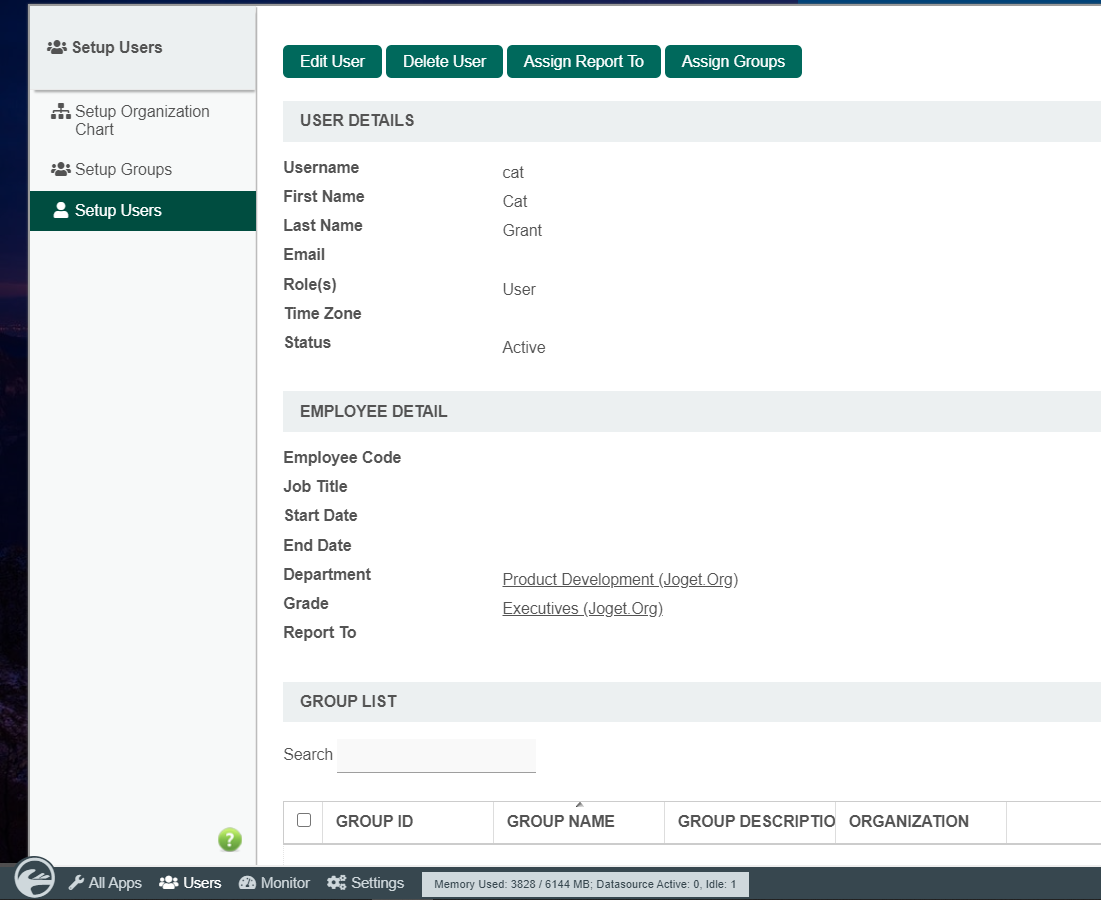Sort by the Group ID column header
1101x900 pixels.
pyautogui.click(x=374, y=822)
